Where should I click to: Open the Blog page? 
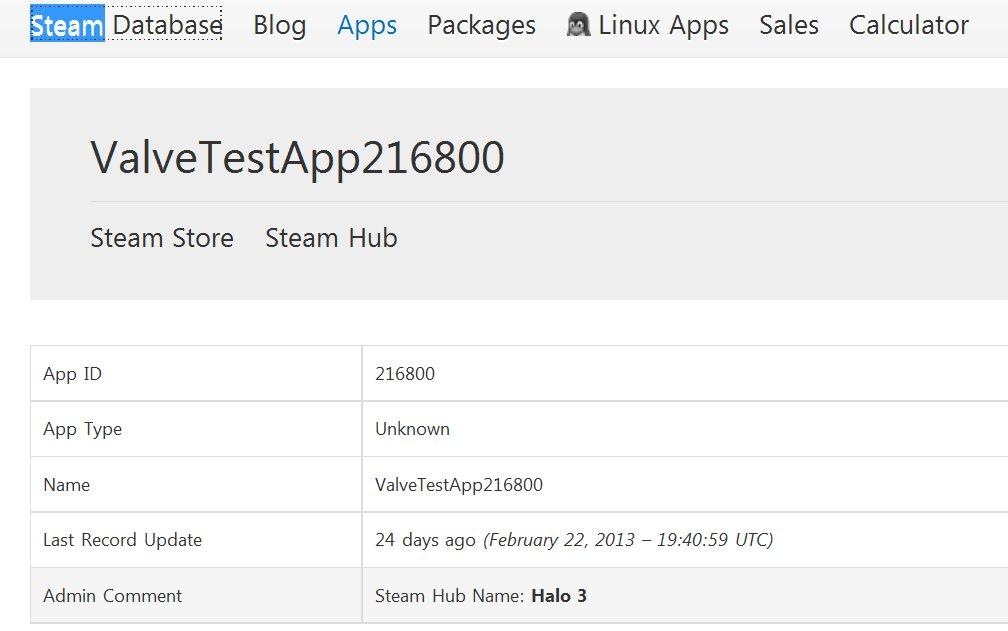click(x=280, y=26)
